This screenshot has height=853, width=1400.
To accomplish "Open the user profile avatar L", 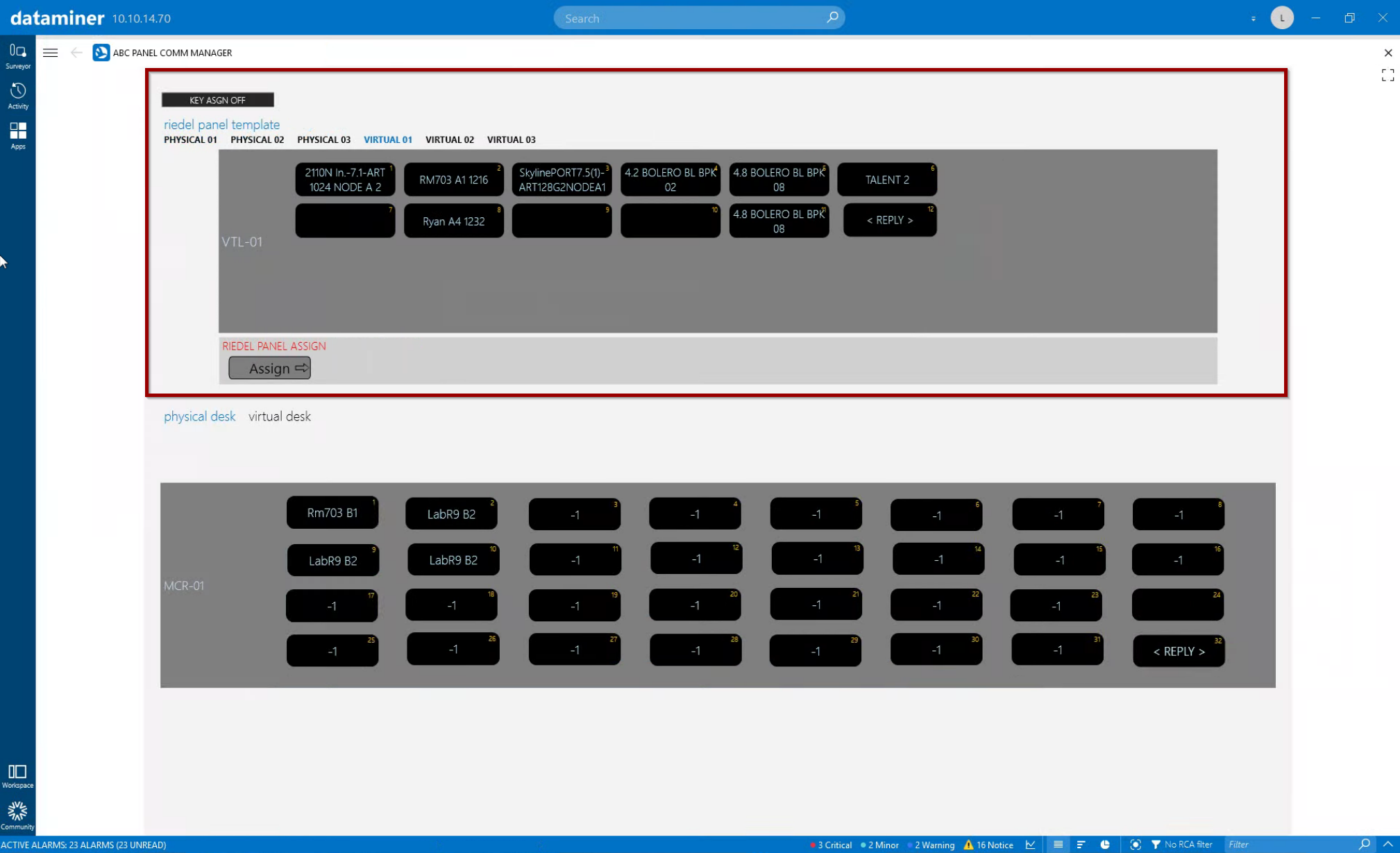I will tap(1282, 18).
